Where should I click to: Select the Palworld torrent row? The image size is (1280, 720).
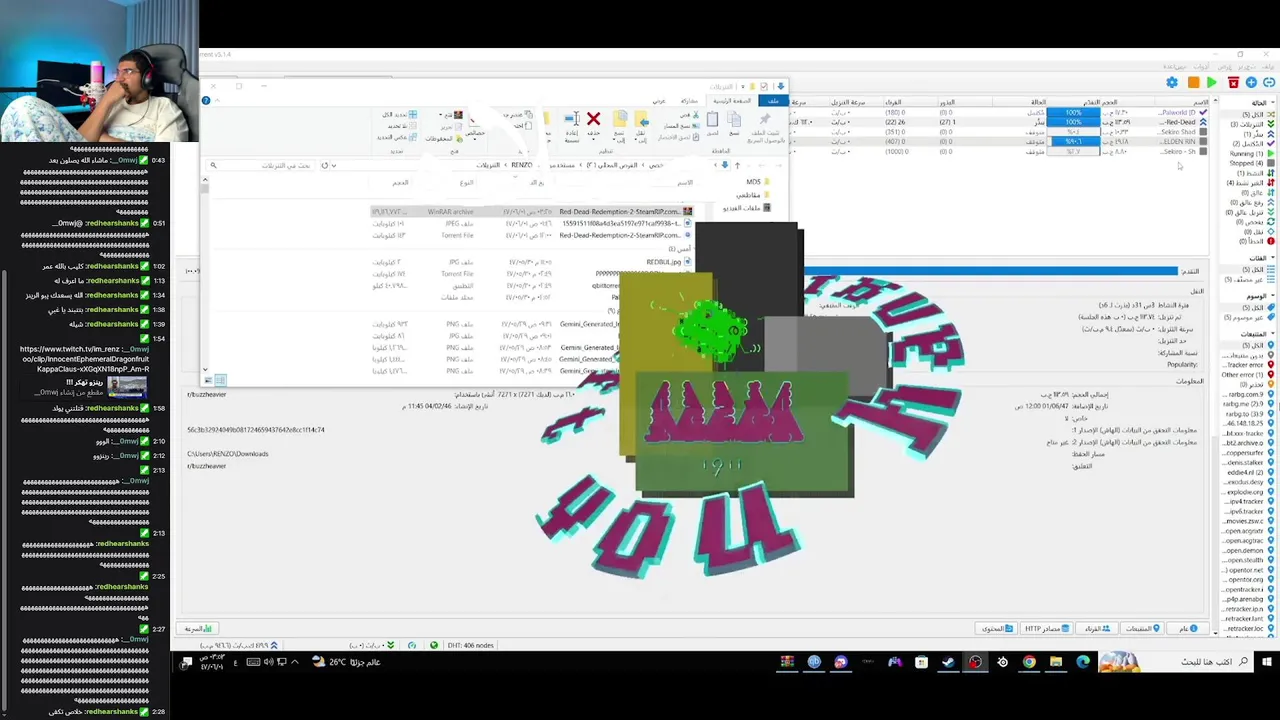click(x=1000, y=113)
